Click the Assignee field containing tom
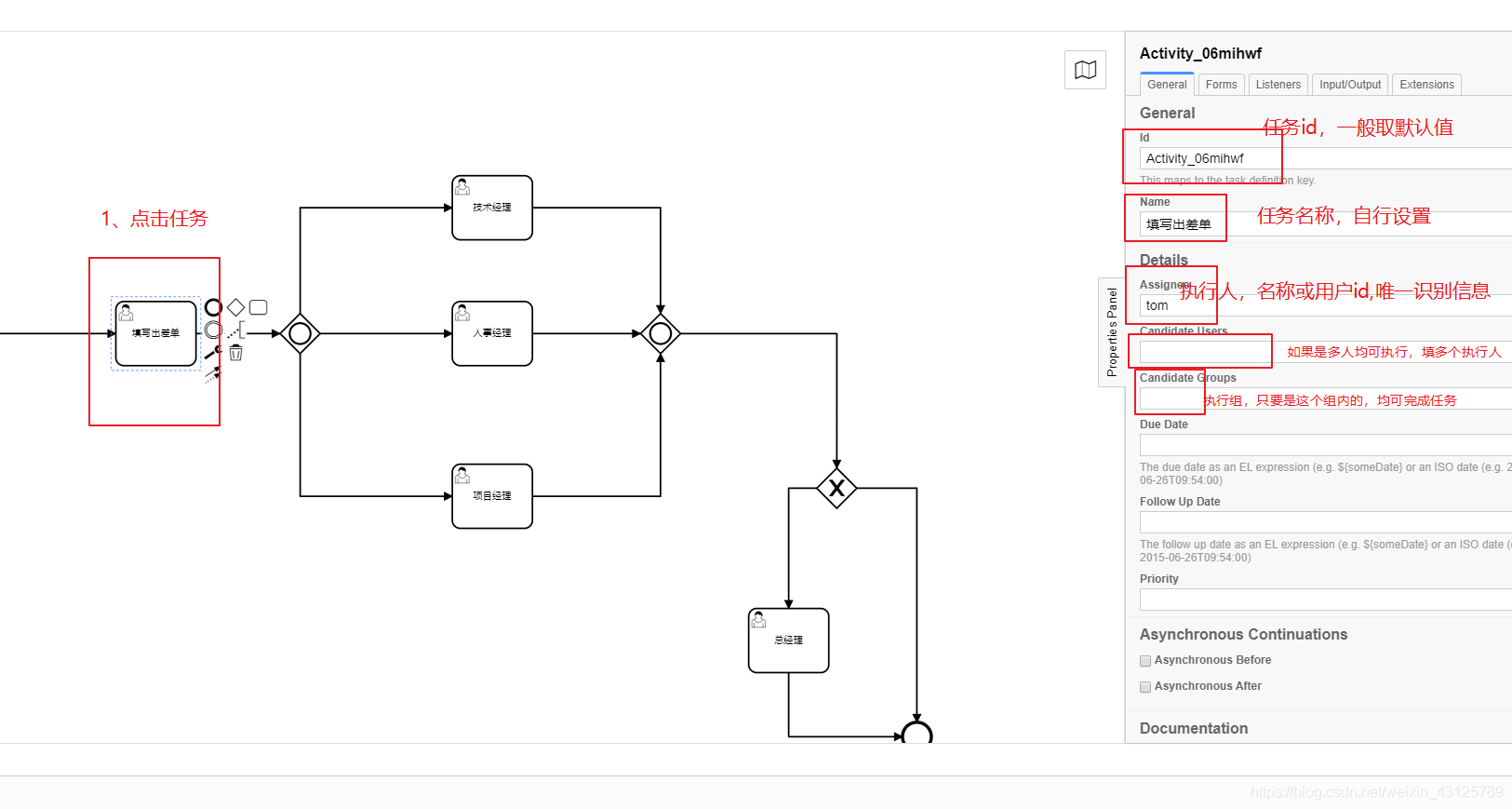 pos(1326,305)
